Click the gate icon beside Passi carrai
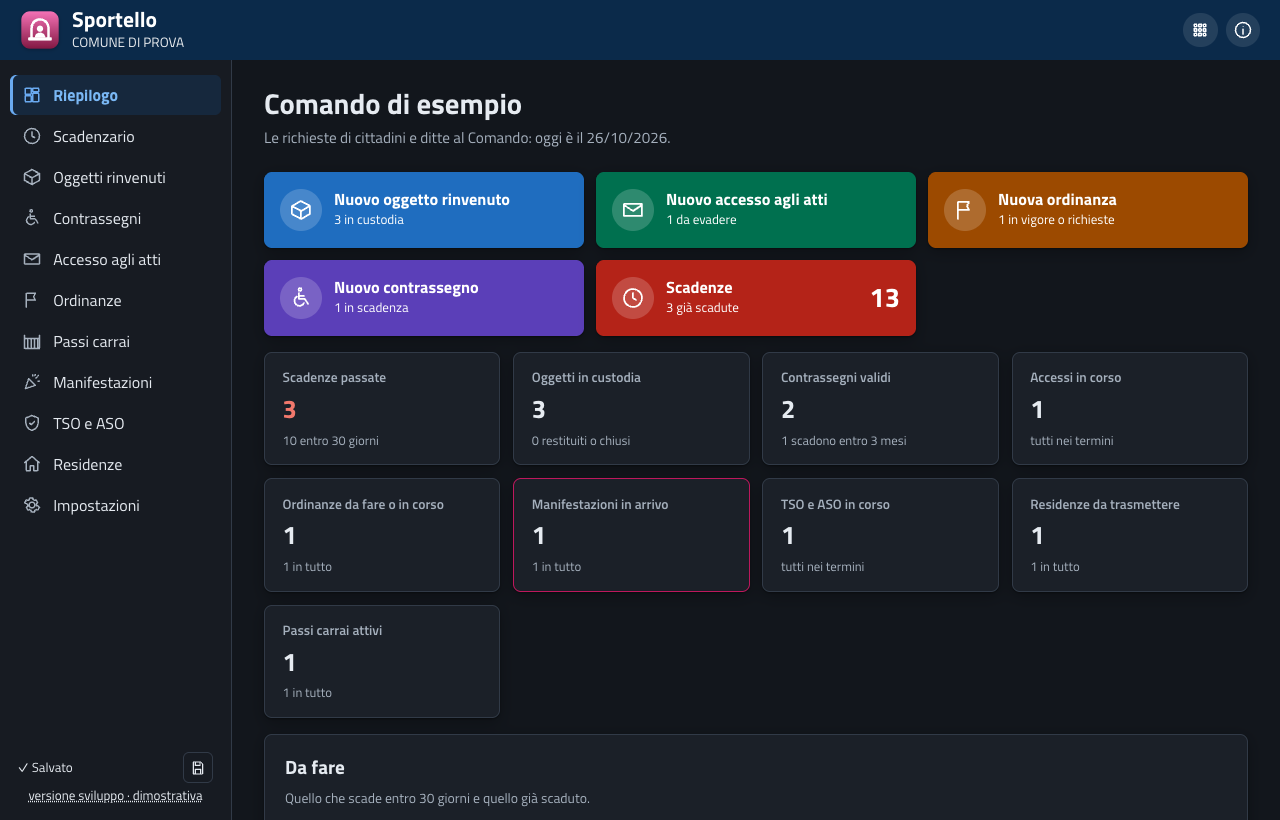Image resolution: width=1280 pixels, height=820 pixels. 32,341
